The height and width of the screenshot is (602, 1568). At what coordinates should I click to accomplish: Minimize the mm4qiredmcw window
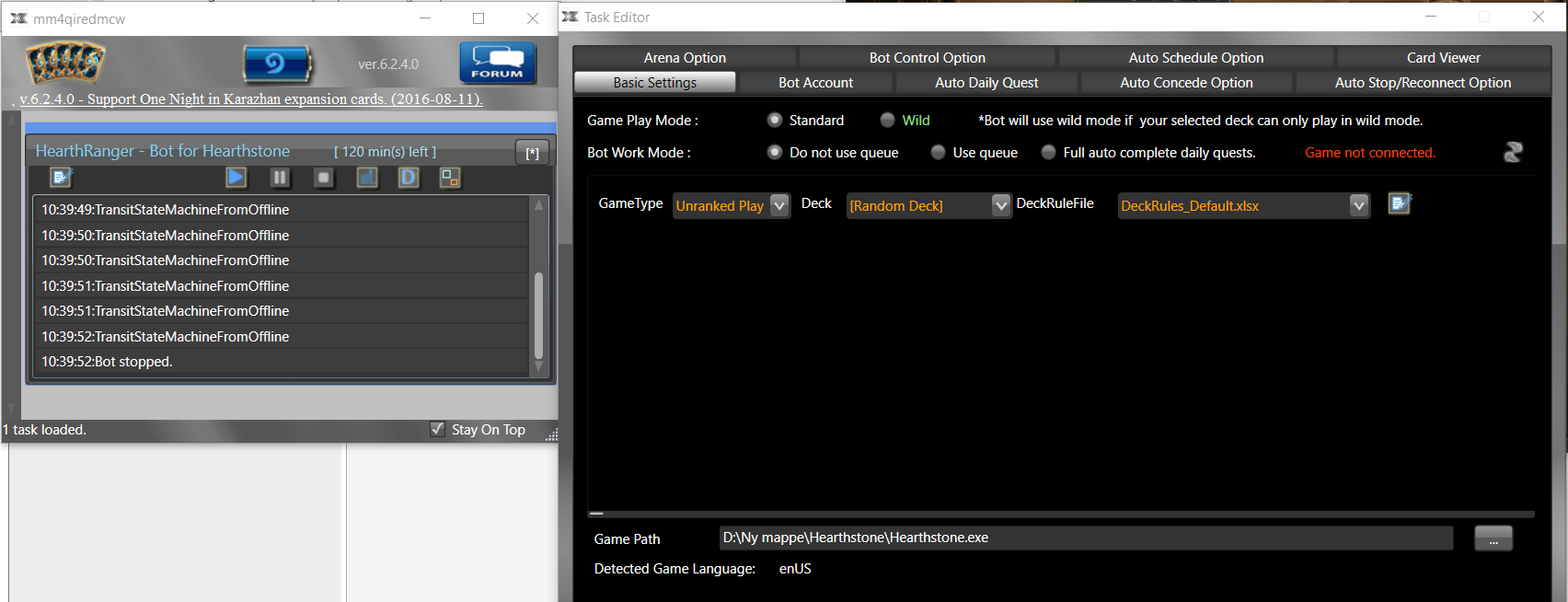coord(425,17)
